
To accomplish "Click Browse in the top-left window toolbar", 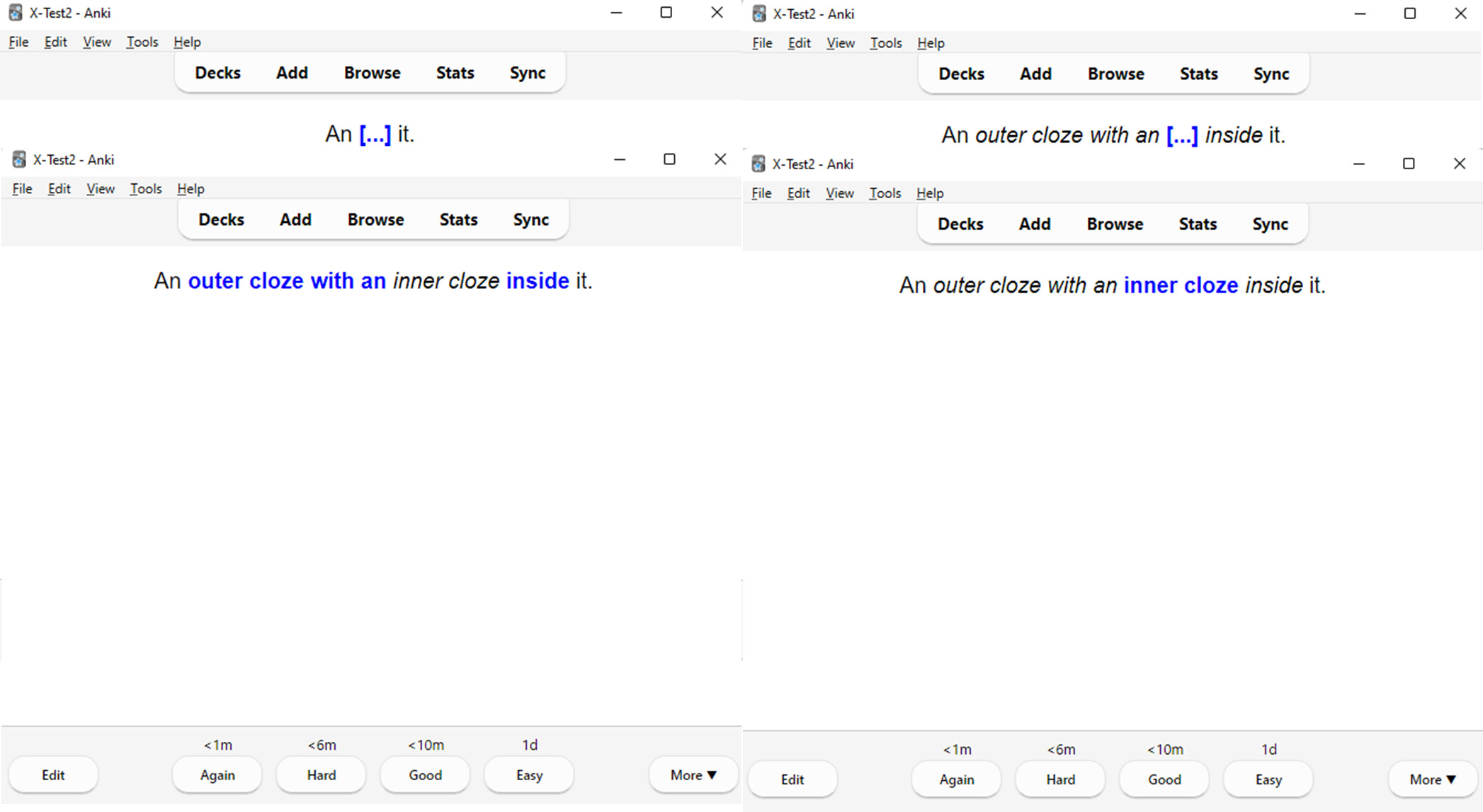I will point(372,73).
